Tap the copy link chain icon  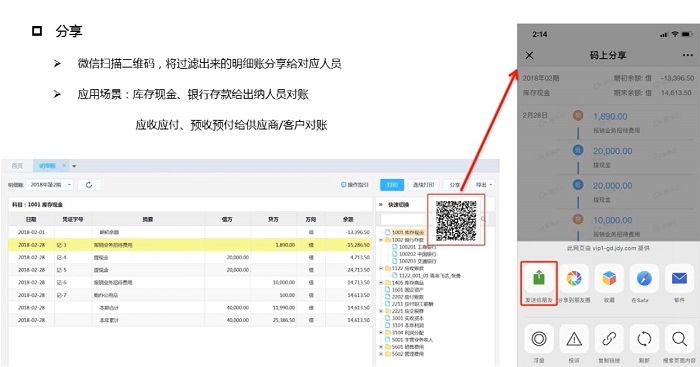[609, 339]
